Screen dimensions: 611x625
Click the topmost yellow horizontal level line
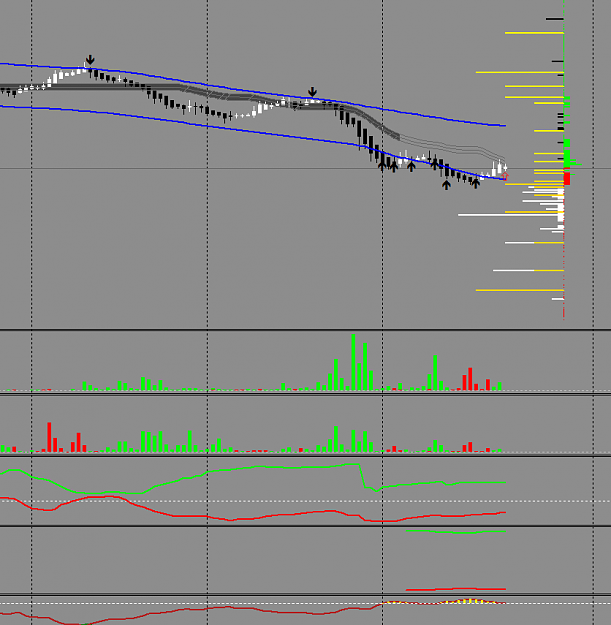(534, 33)
